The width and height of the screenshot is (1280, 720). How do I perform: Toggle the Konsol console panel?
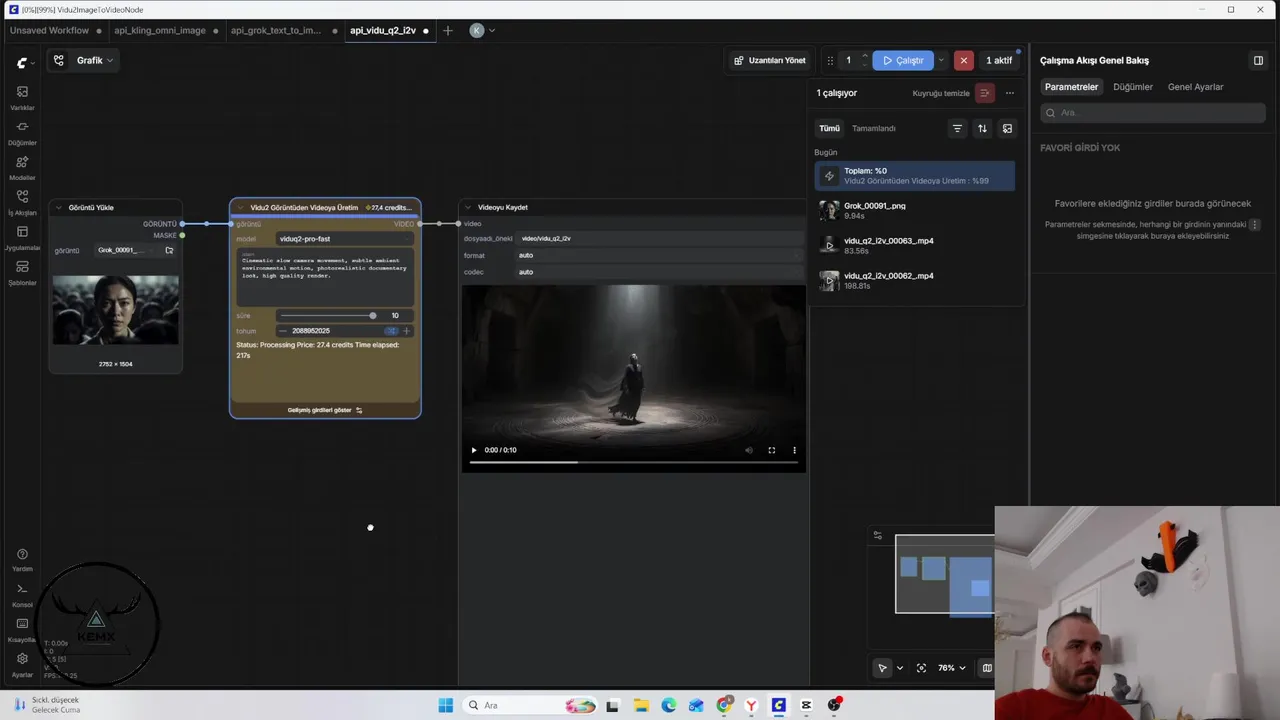pyautogui.click(x=22, y=594)
